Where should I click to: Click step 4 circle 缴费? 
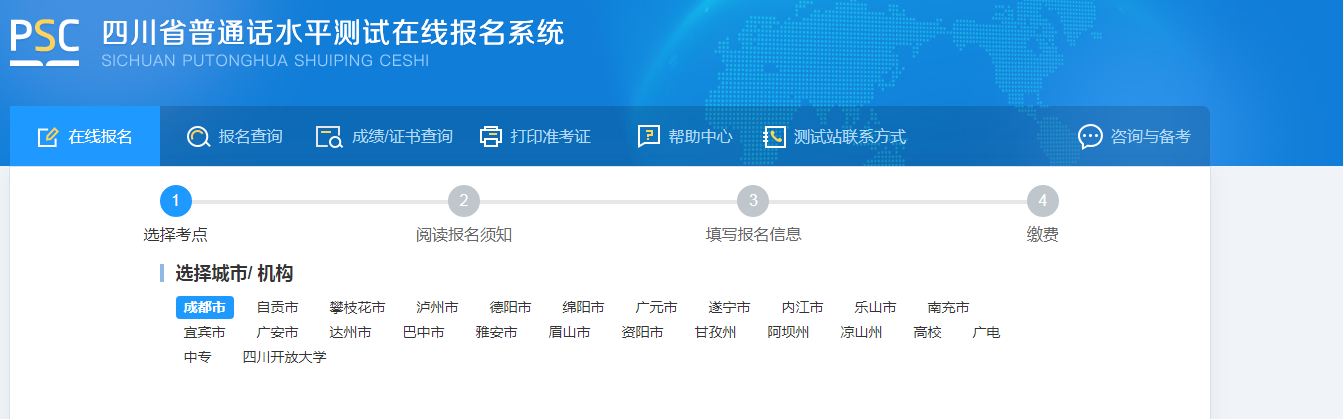click(1042, 201)
